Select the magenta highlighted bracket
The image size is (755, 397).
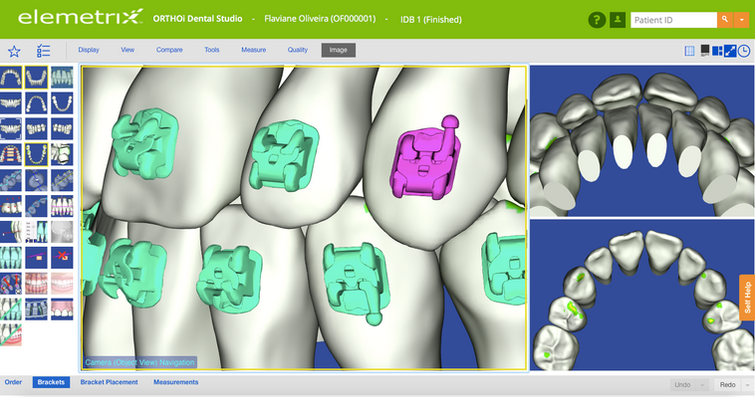click(422, 159)
